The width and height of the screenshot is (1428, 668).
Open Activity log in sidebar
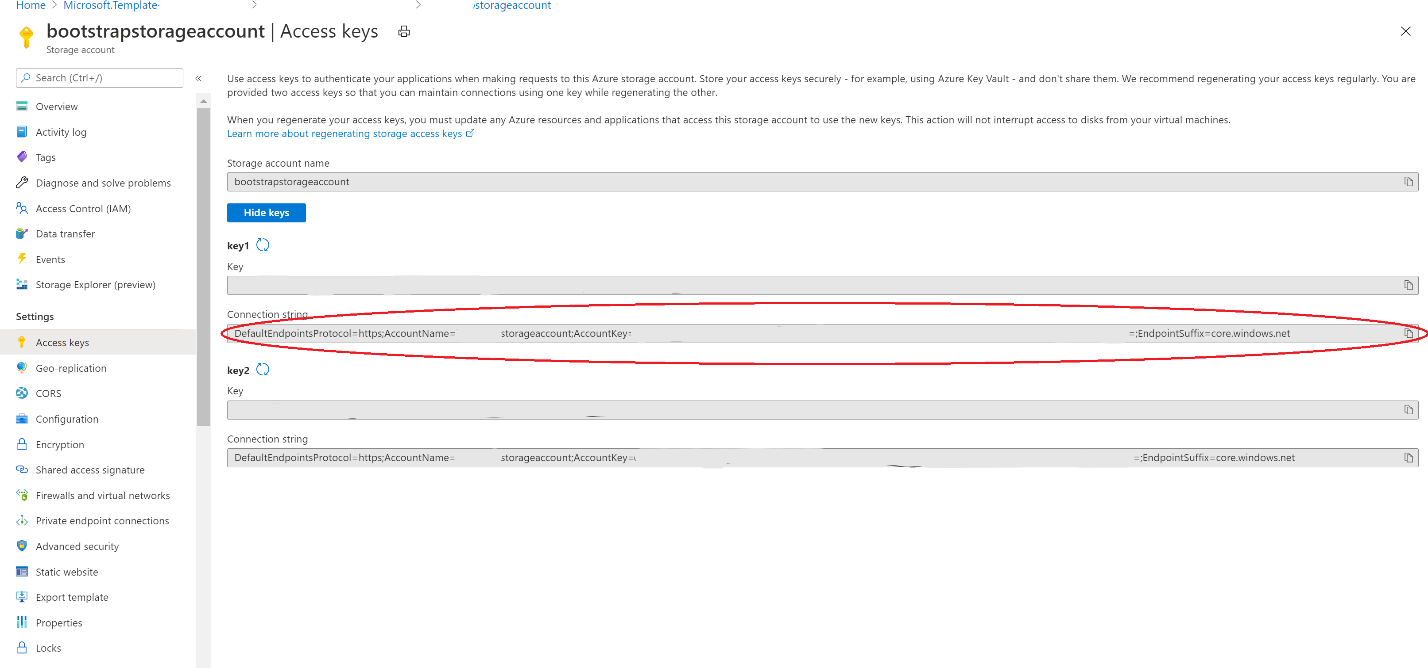[61, 132]
